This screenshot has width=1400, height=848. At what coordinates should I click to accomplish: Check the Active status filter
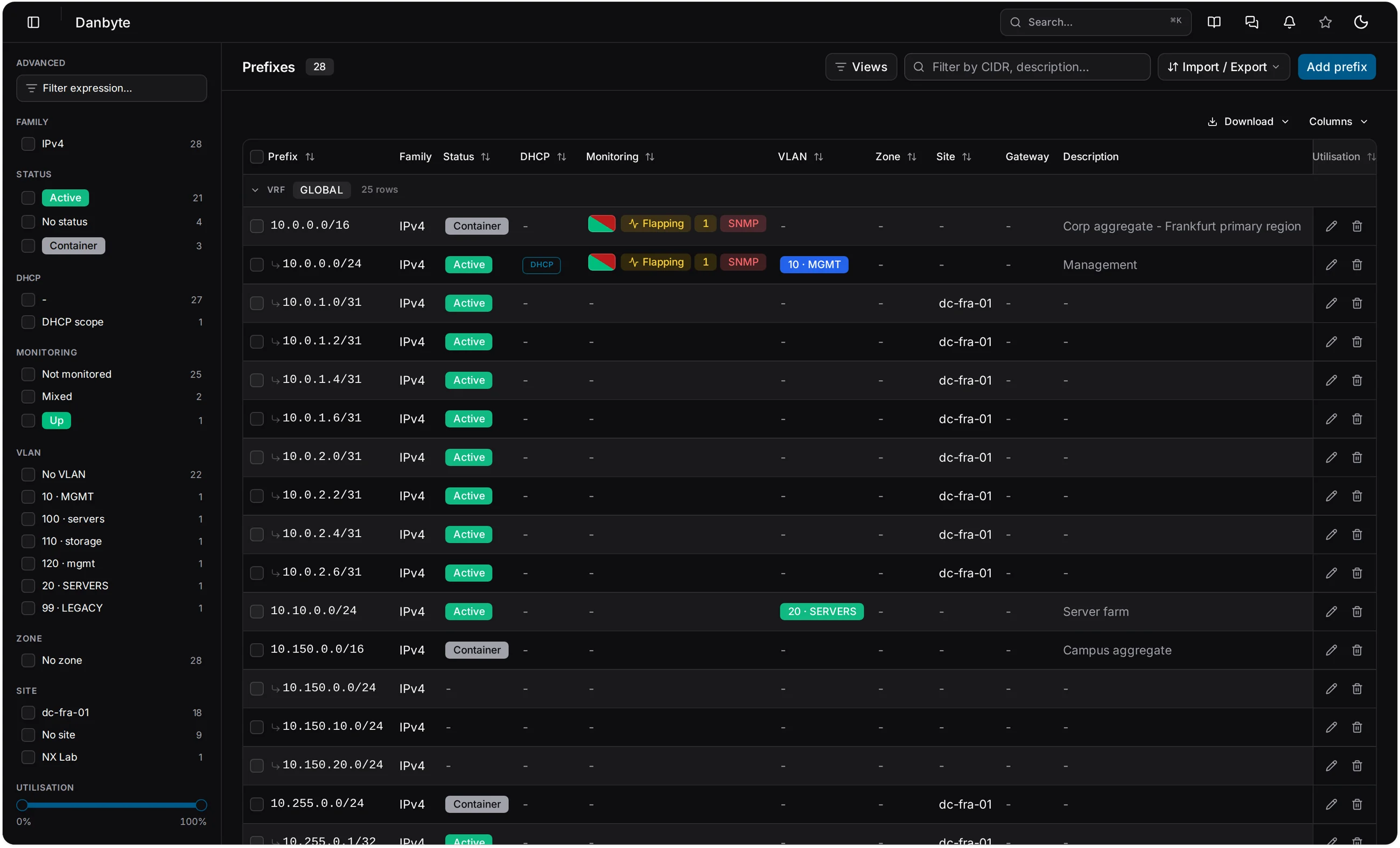28,198
